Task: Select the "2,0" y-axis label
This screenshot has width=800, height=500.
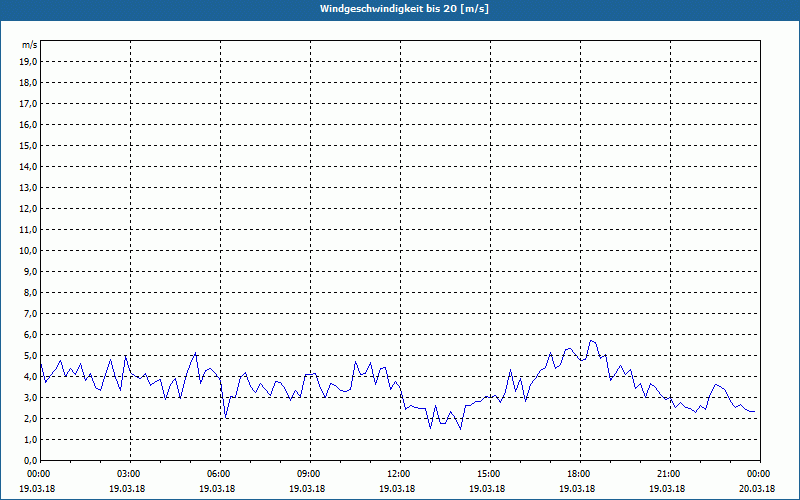Action: pos(31,418)
